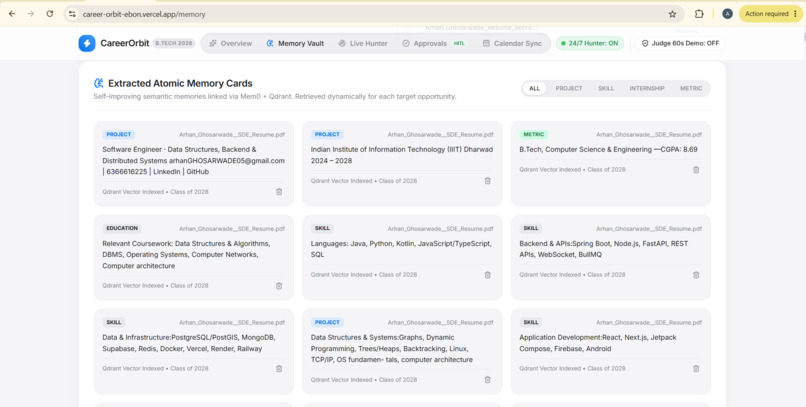Click the METRIC tag on CGPA card
The width and height of the screenshot is (806, 407).
[534, 135]
